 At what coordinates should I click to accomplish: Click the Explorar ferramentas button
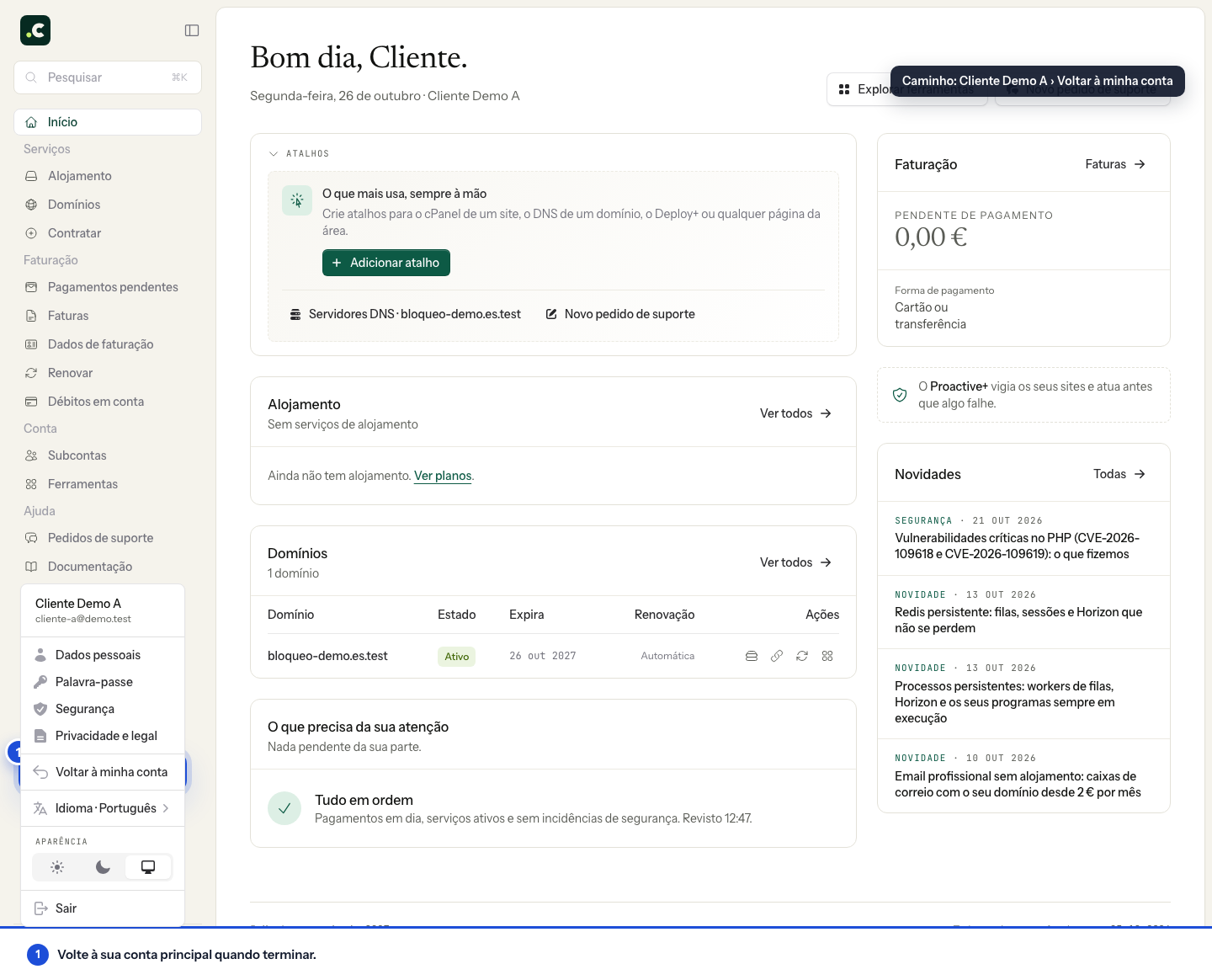point(907,89)
